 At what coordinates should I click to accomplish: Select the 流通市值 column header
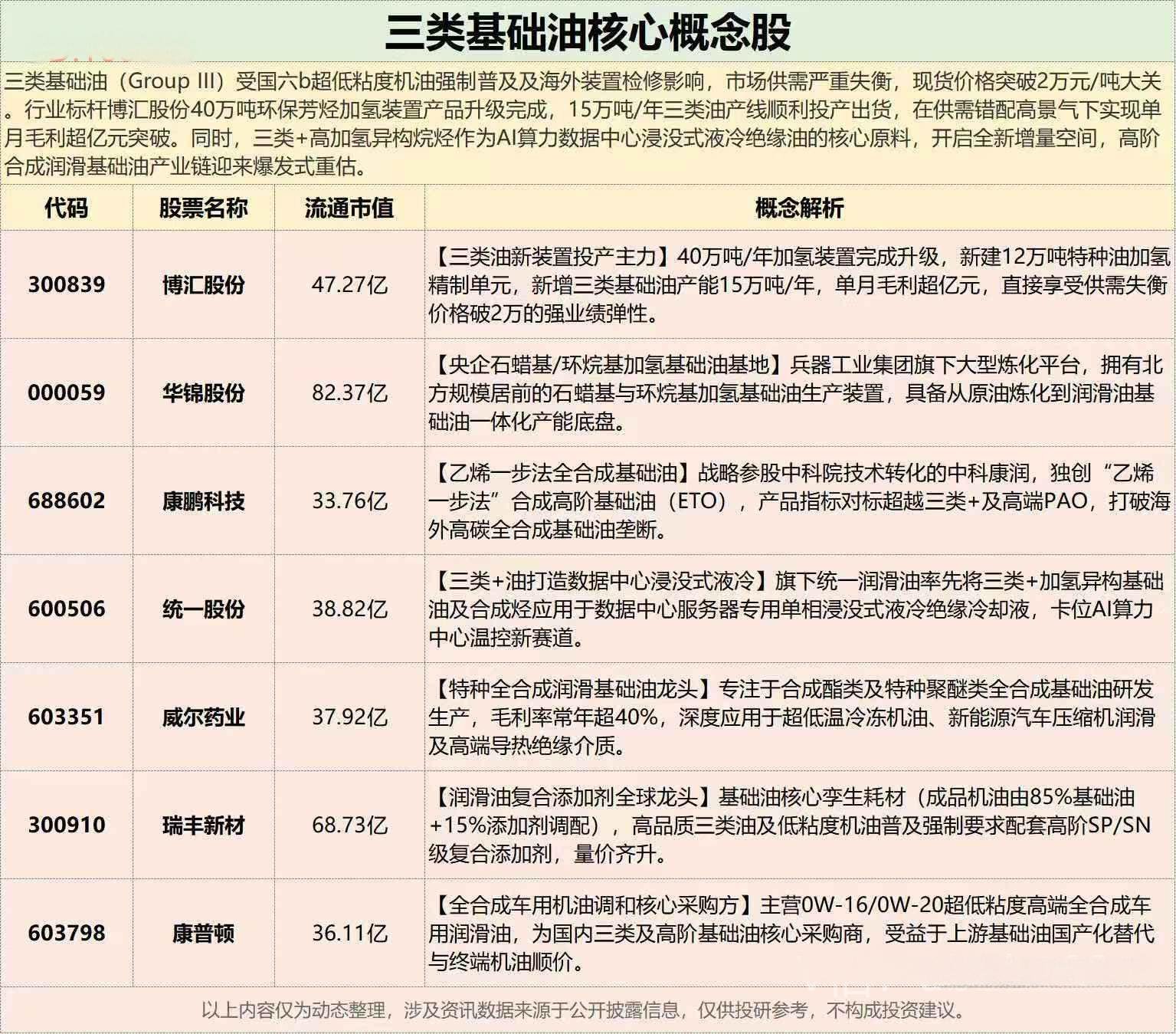tap(349, 208)
